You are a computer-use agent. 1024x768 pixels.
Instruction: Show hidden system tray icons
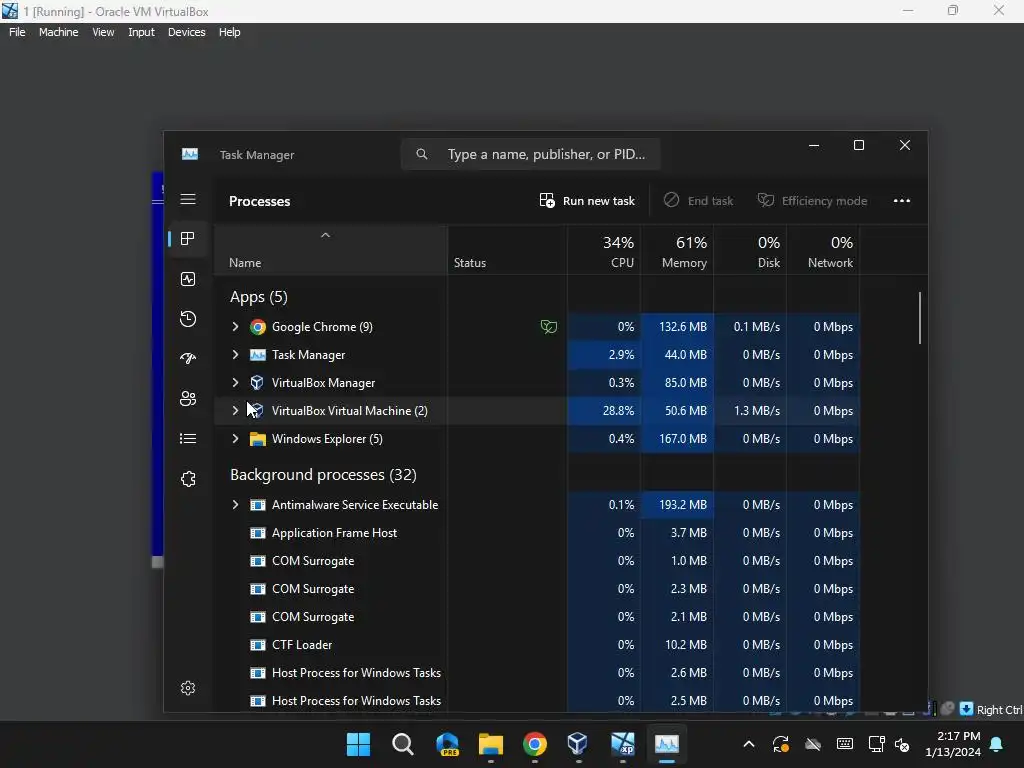(x=749, y=744)
